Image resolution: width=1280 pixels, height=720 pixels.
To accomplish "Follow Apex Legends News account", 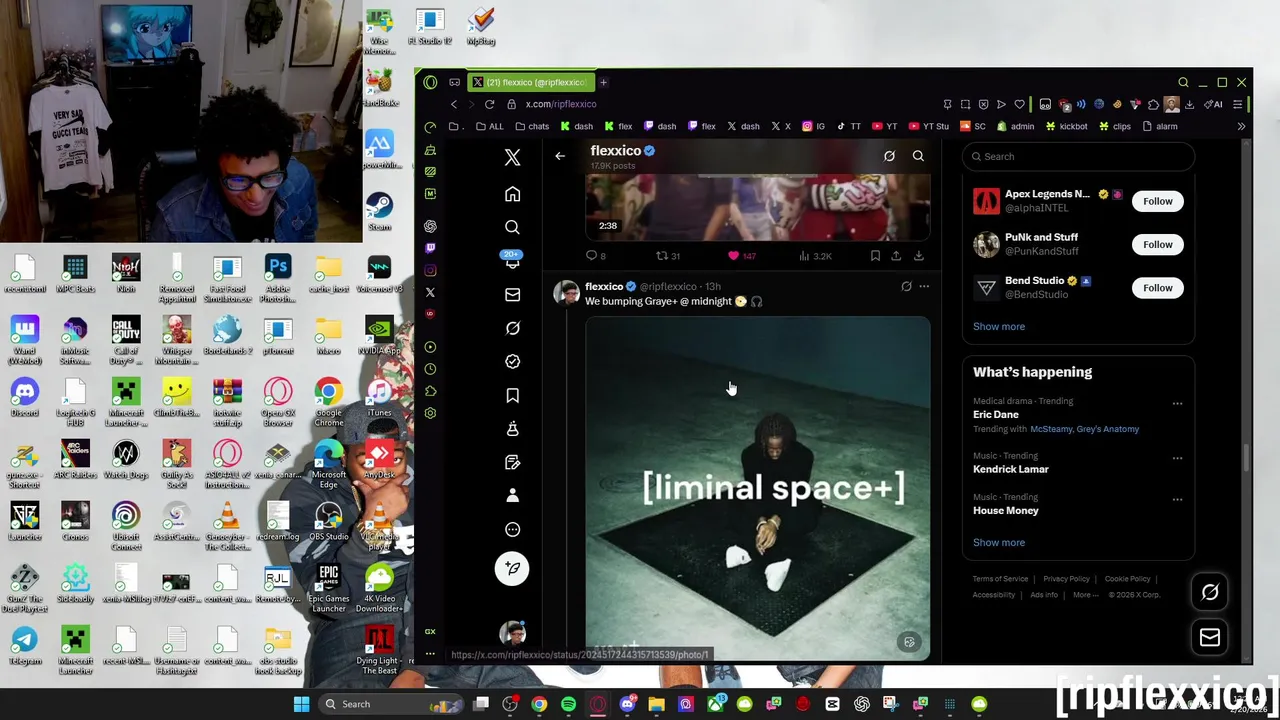I will (x=1158, y=201).
